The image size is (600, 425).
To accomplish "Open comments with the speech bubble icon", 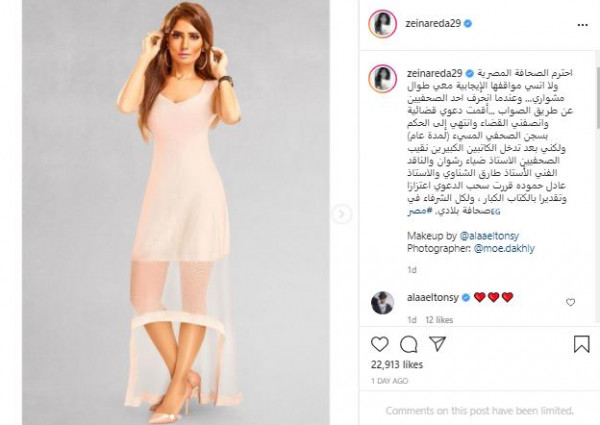I will pyautogui.click(x=408, y=344).
